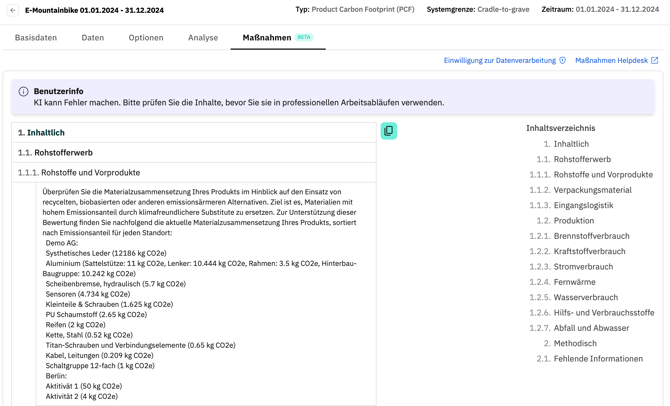Click the line Sensoren (4.734 kg CO2e)
Image resolution: width=670 pixels, height=406 pixels.
click(x=88, y=294)
